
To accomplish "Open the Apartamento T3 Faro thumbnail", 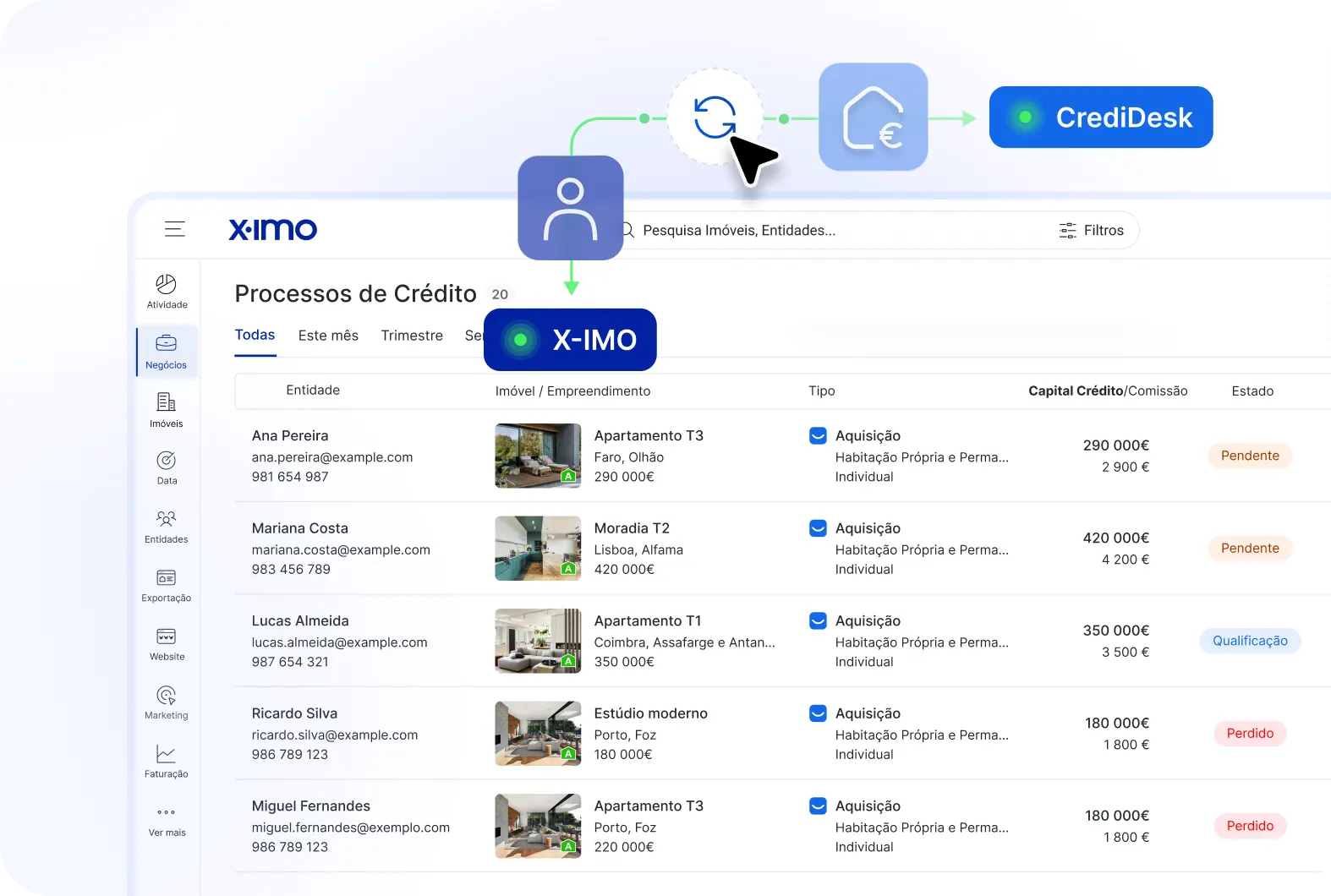I will (538, 456).
